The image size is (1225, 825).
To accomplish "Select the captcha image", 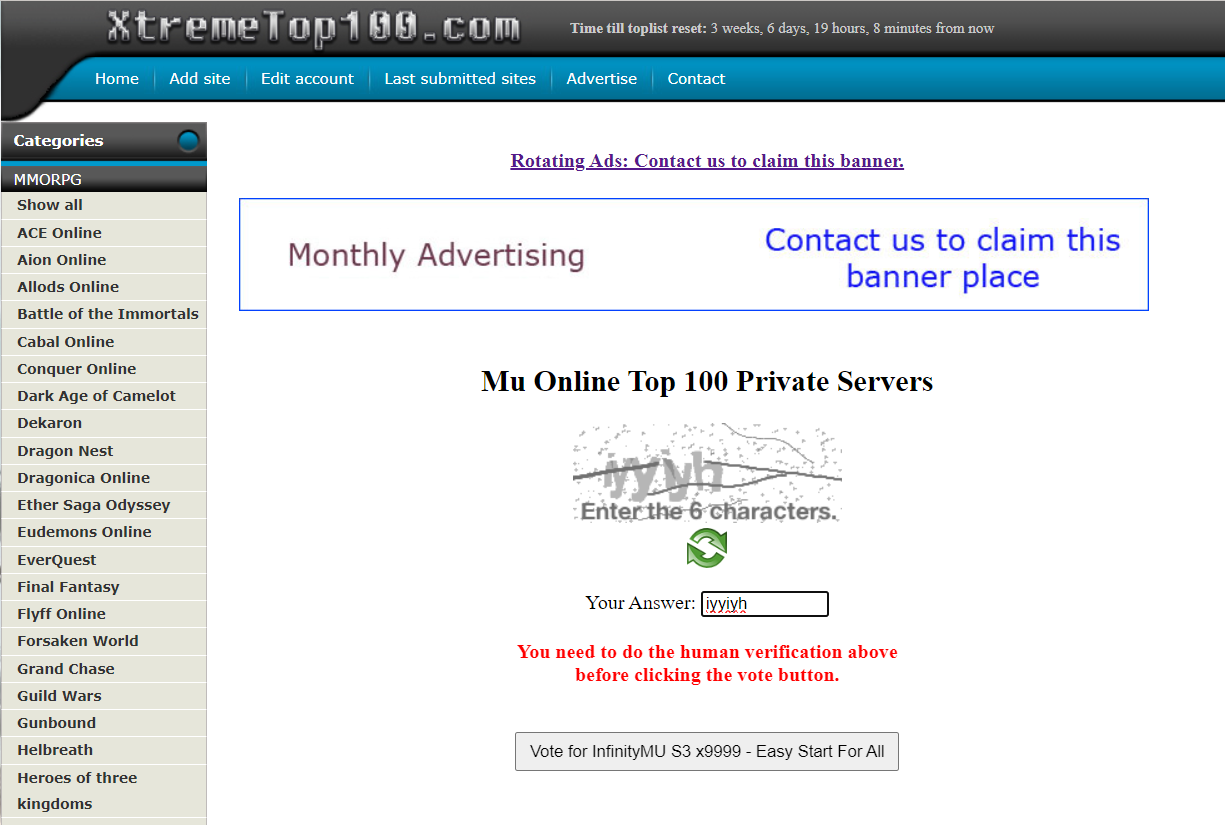I will [x=707, y=473].
